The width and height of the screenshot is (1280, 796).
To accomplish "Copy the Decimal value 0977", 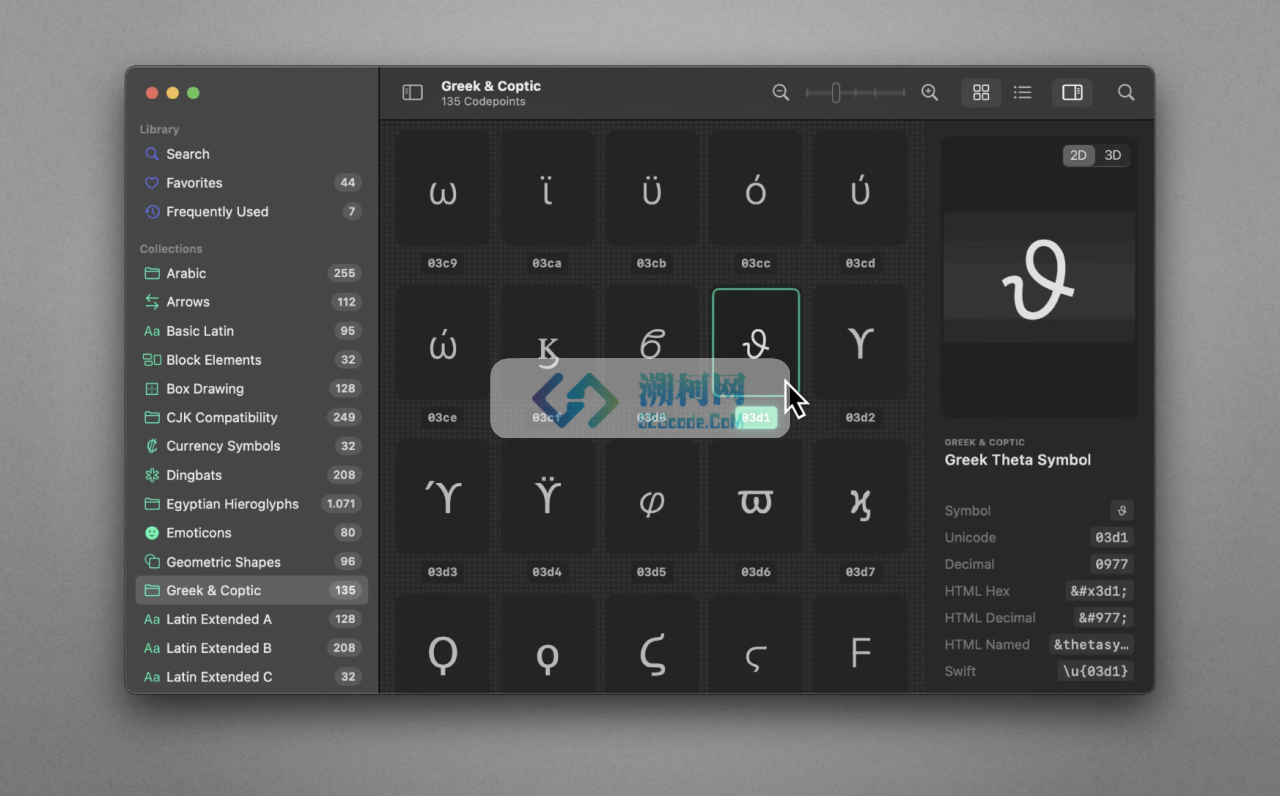I will (1112, 564).
